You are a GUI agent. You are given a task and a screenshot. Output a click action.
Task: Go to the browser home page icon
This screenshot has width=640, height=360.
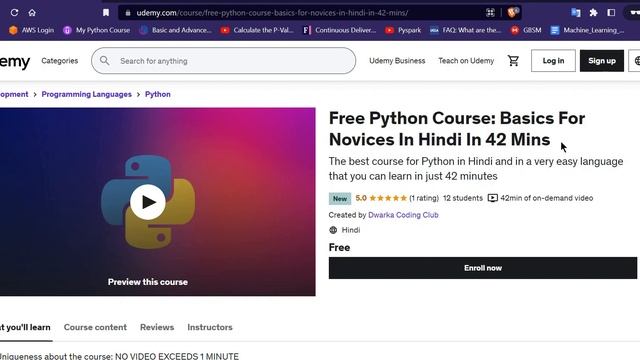click(32, 13)
